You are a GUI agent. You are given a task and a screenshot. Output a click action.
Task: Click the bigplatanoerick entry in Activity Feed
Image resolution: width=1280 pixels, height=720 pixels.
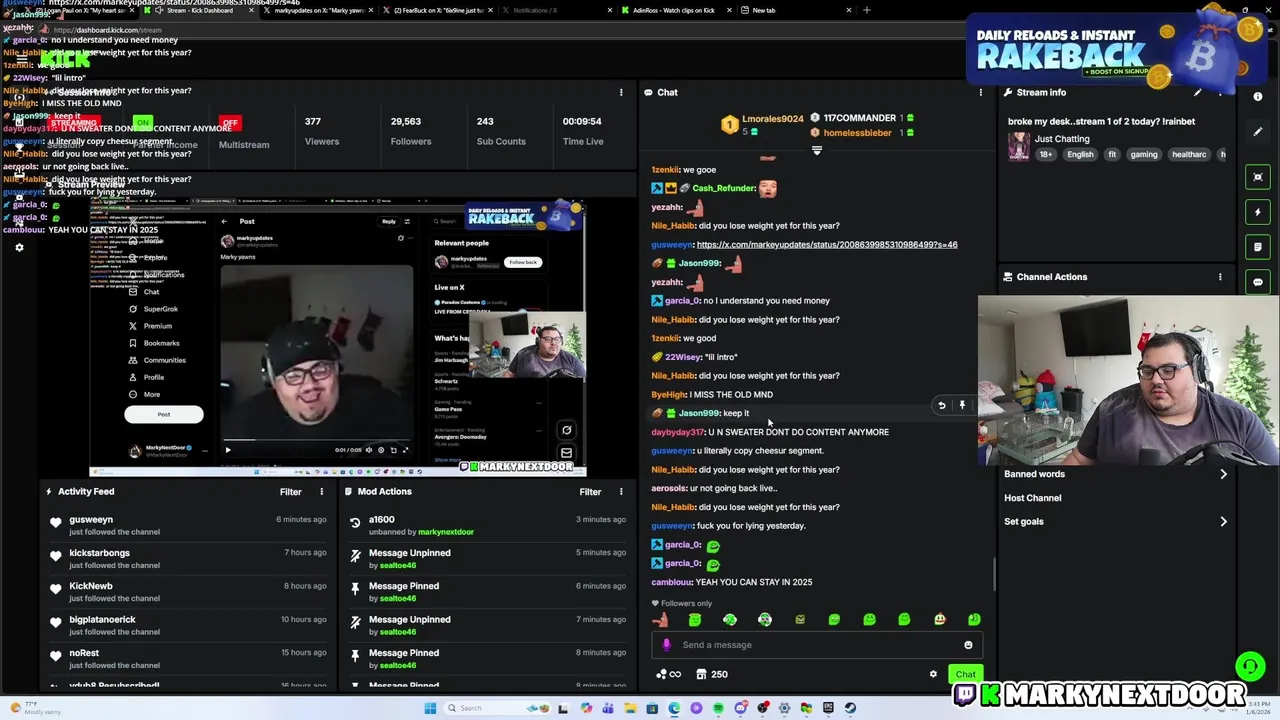(x=190, y=625)
